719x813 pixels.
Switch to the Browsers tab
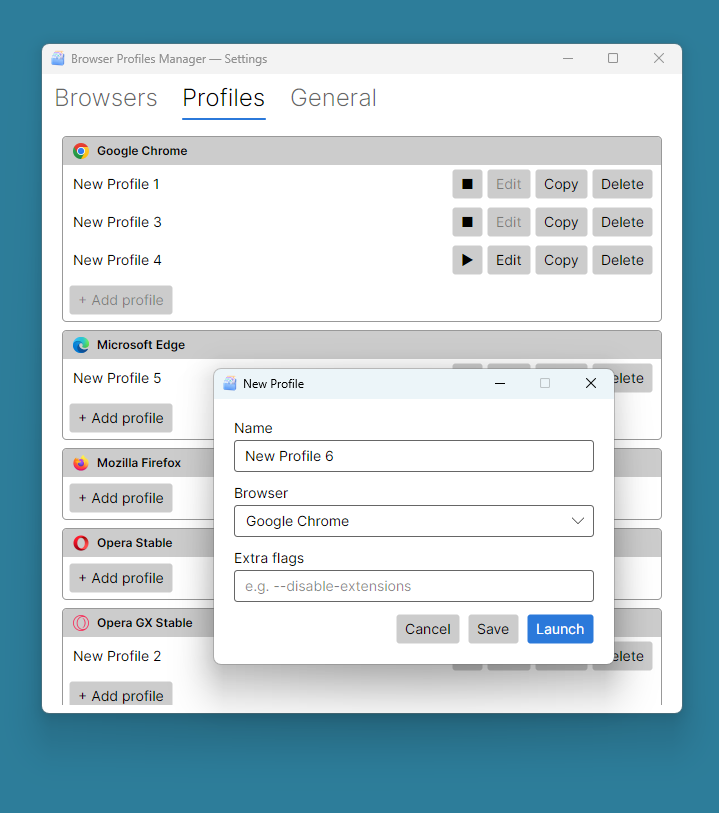pos(106,98)
